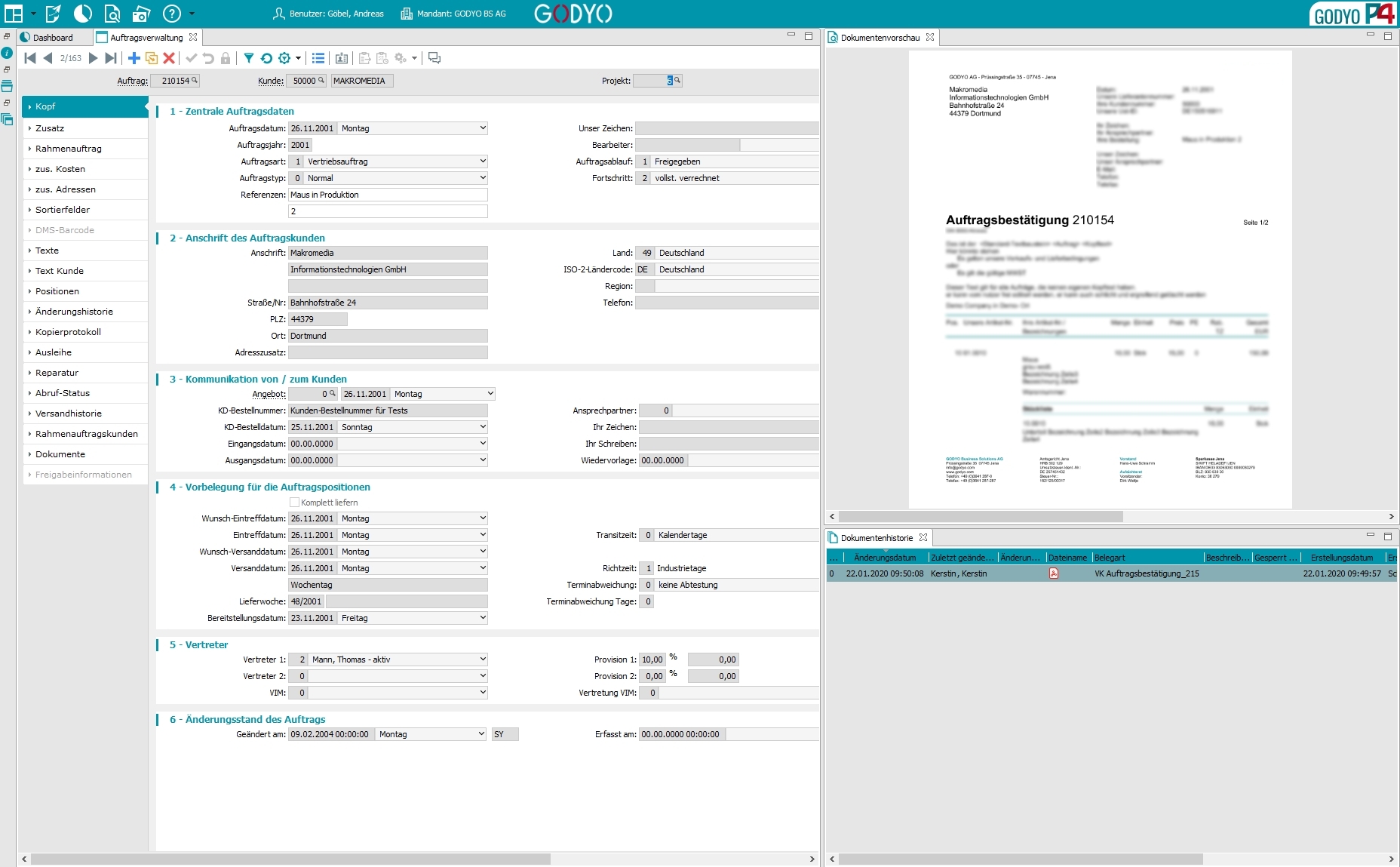
Task: Go to the Versandhistorie section
Action: tap(69, 414)
